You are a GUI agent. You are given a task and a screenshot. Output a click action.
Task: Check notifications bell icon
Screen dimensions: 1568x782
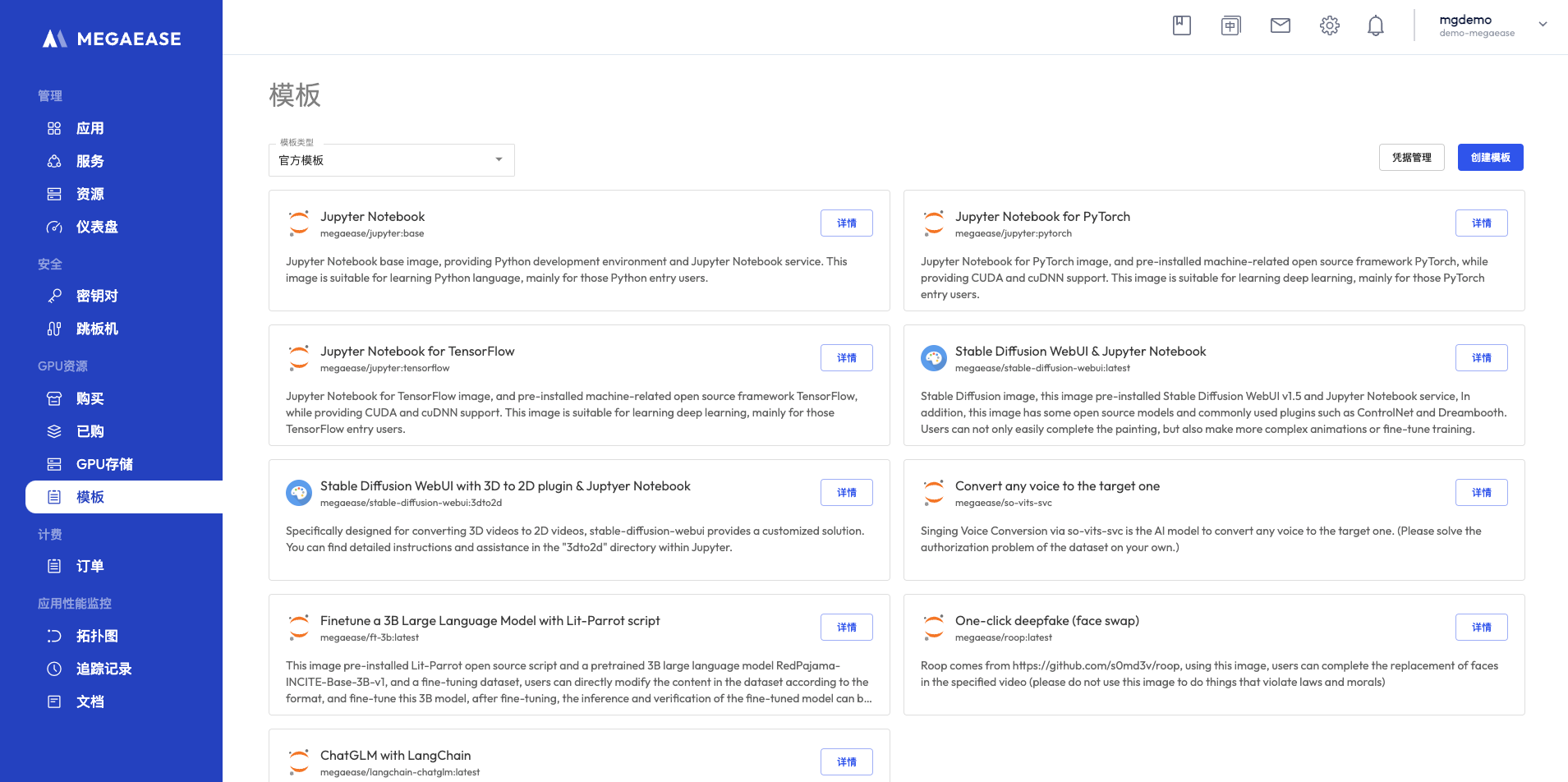click(1375, 25)
